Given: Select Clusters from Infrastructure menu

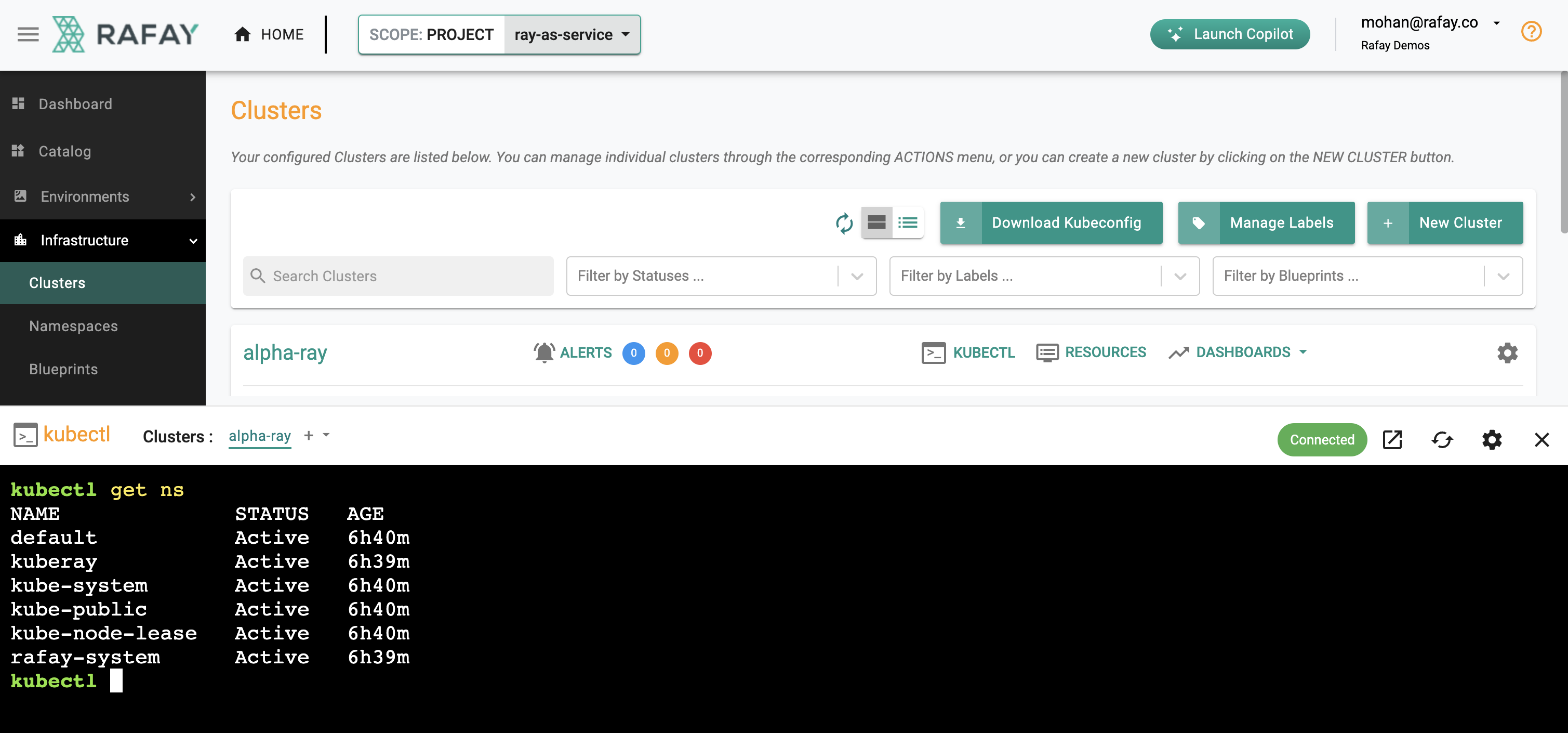Looking at the screenshot, I should pos(57,283).
